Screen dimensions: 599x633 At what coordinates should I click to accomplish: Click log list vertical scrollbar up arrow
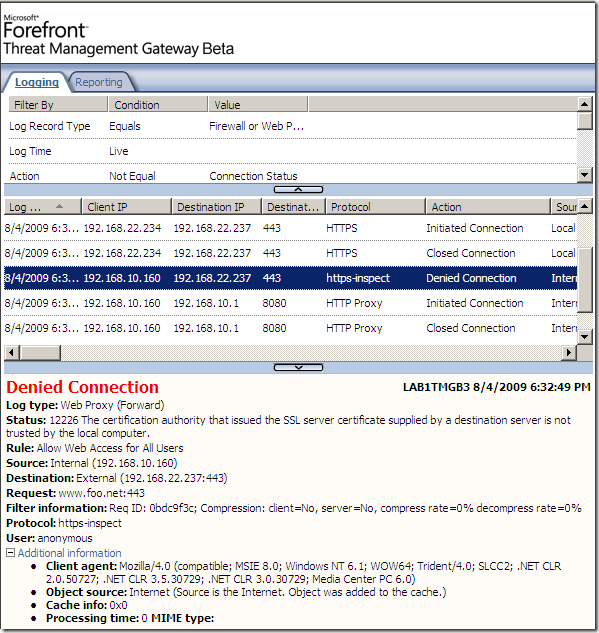(584, 207)
